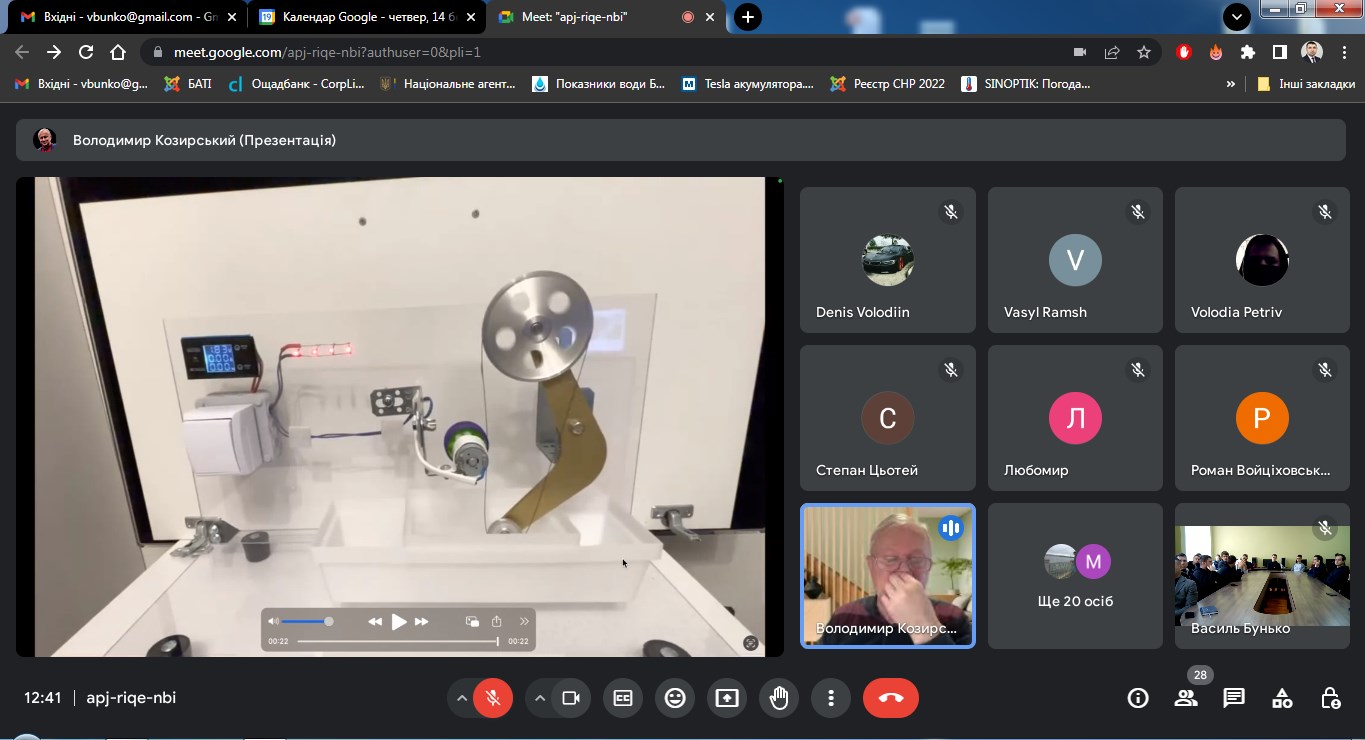Viewport: 1365px width, 740px height.
Task: Toggle the camera on or off
Action: coord(571,698)
